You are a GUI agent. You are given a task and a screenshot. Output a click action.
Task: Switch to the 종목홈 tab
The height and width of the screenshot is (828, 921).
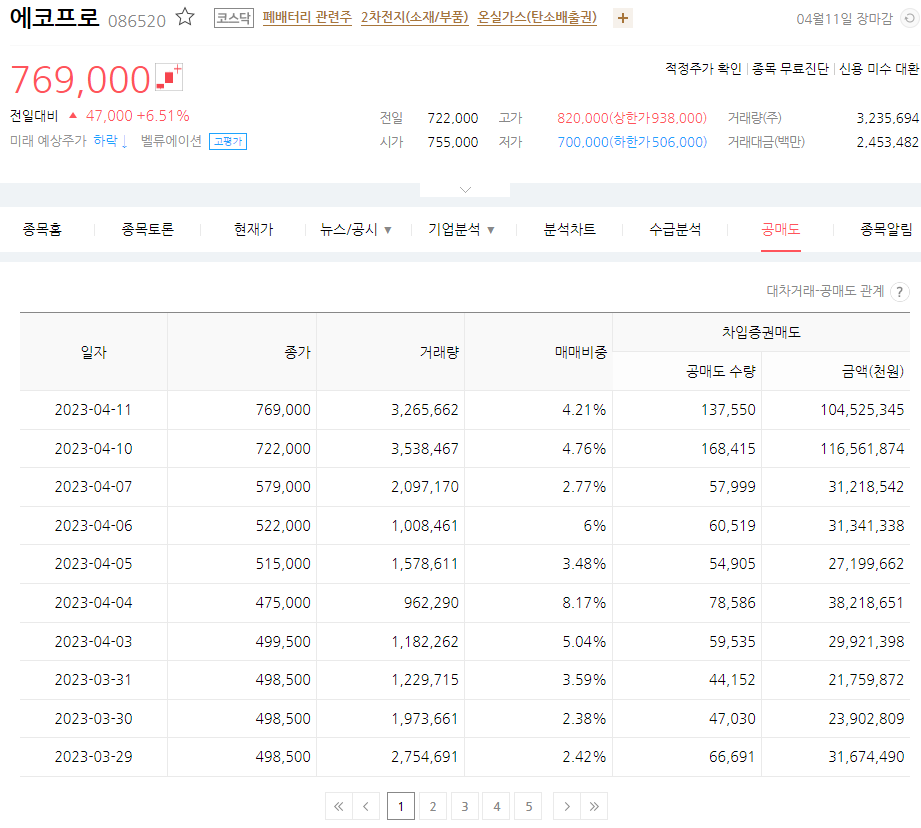point(42,230)
